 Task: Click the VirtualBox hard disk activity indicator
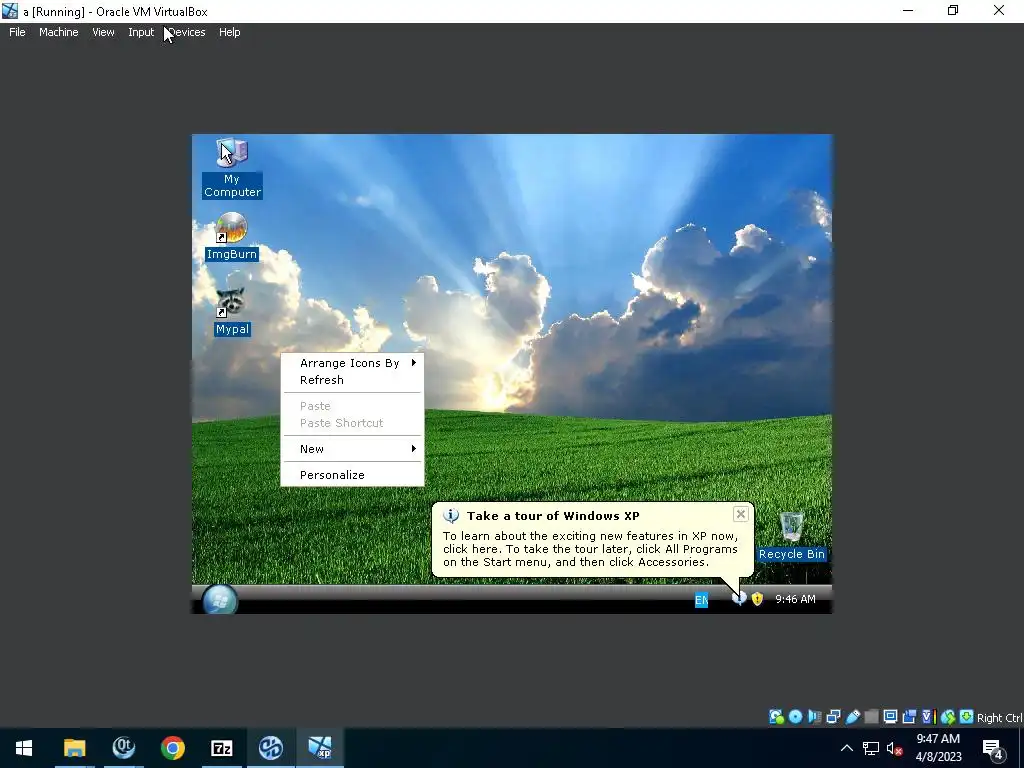pos(776,716)
